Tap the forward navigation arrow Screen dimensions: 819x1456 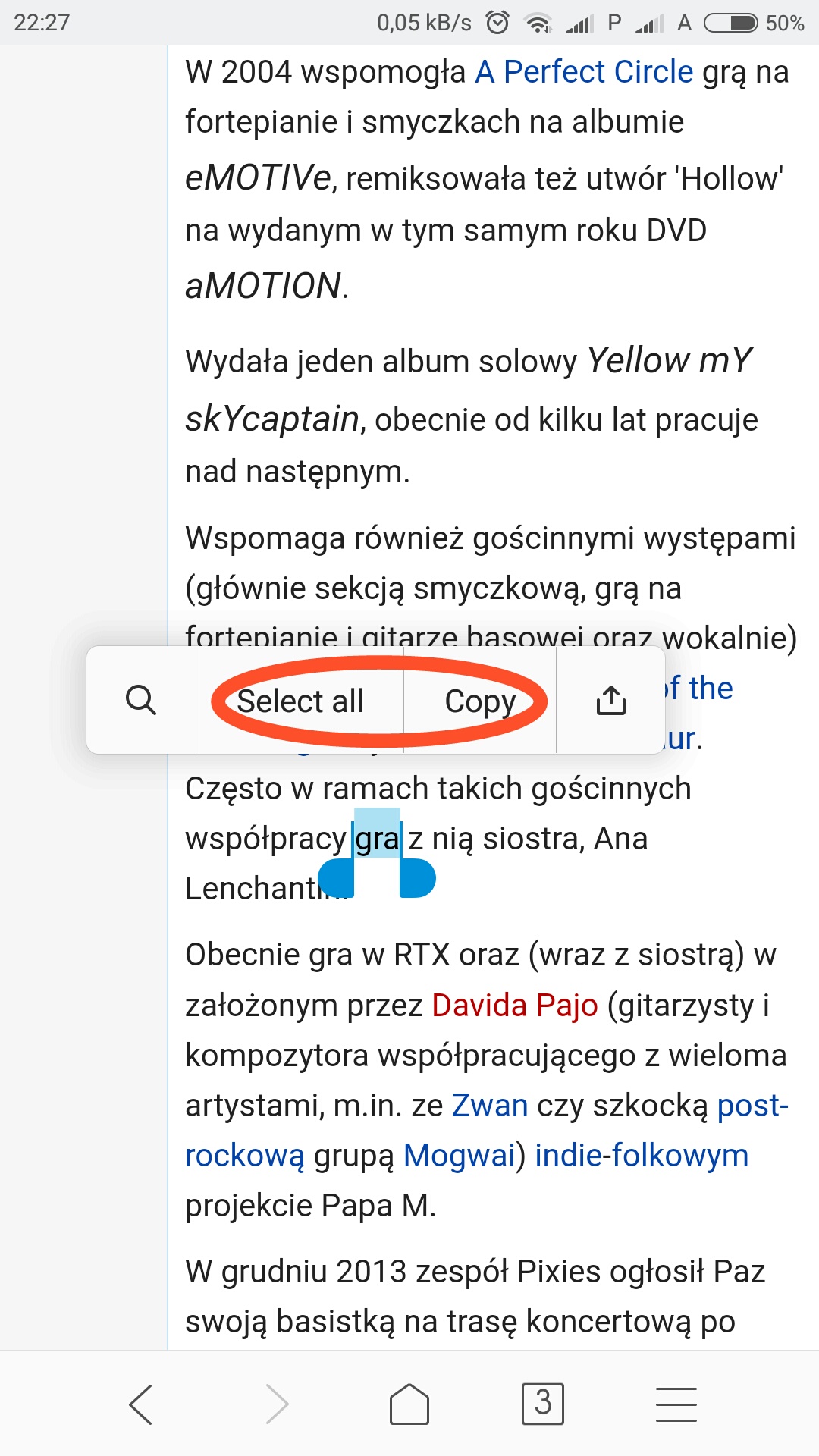(277, 1404)
